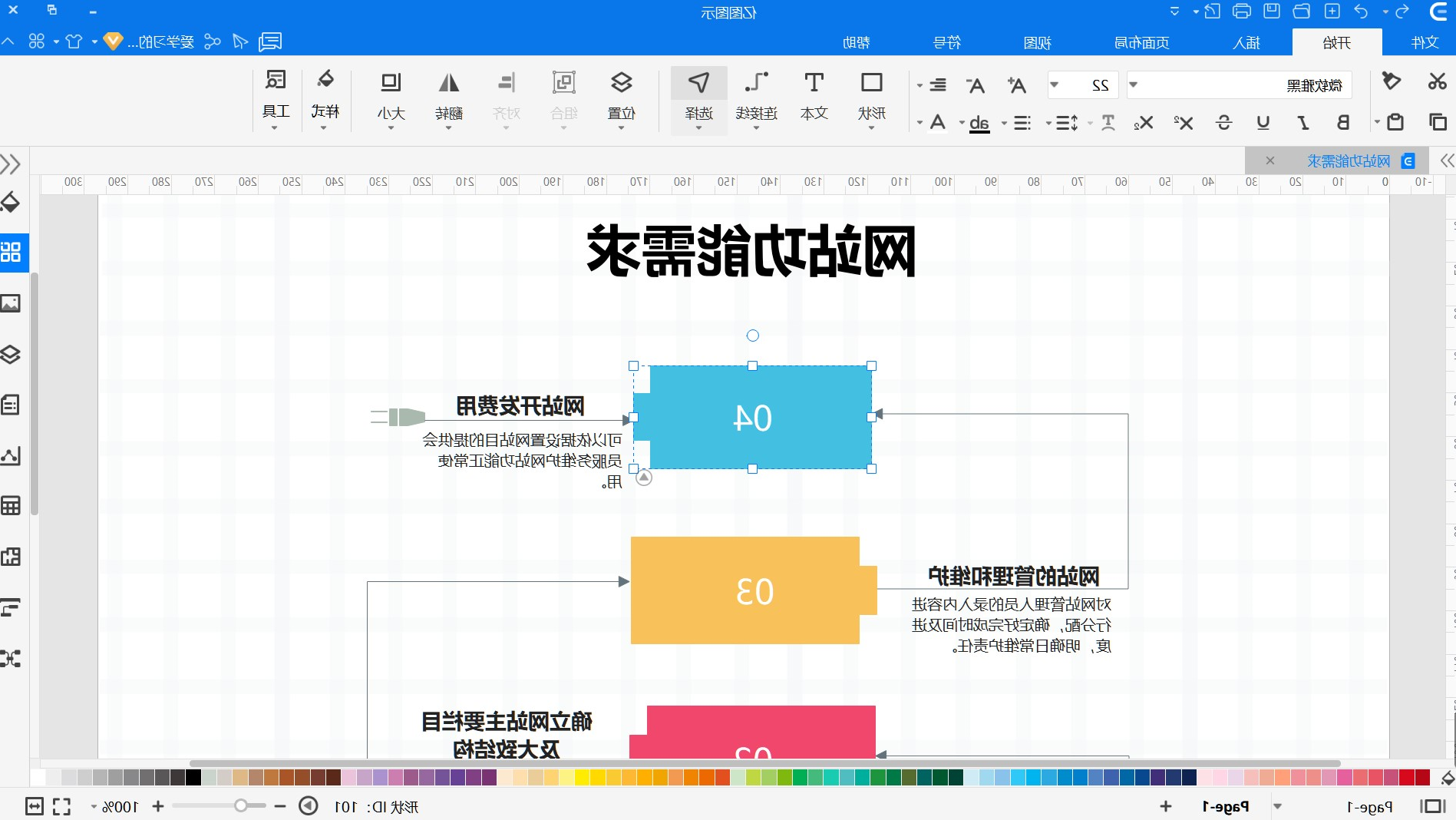Viewport: 1456px width, 820px height.
Task: Click the share icon near VIP badge
Action: (x=213, y=41)
